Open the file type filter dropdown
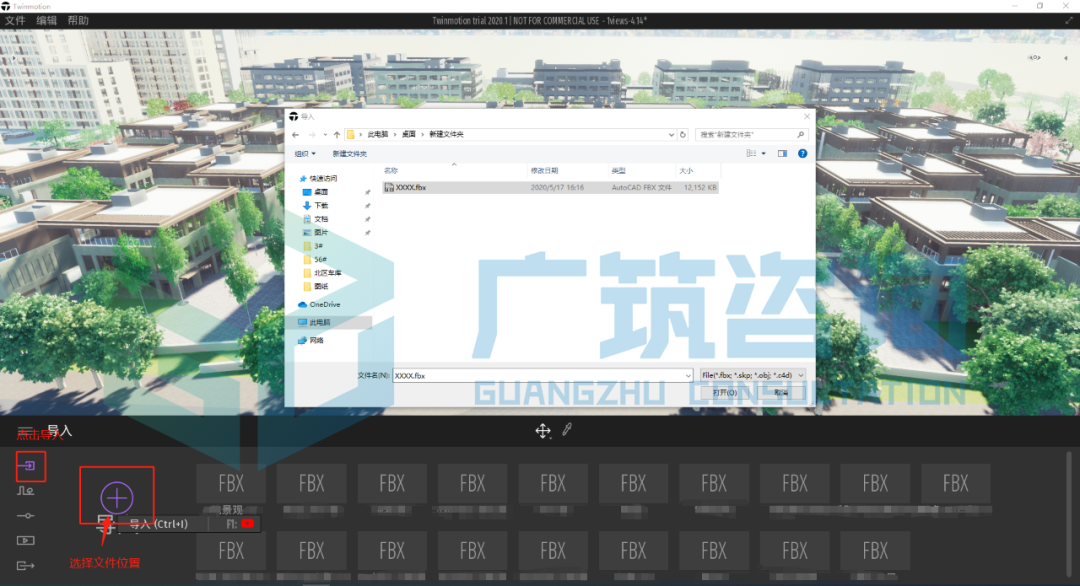The height and width of the screenshot is (586, 1080). coord(752,375)
